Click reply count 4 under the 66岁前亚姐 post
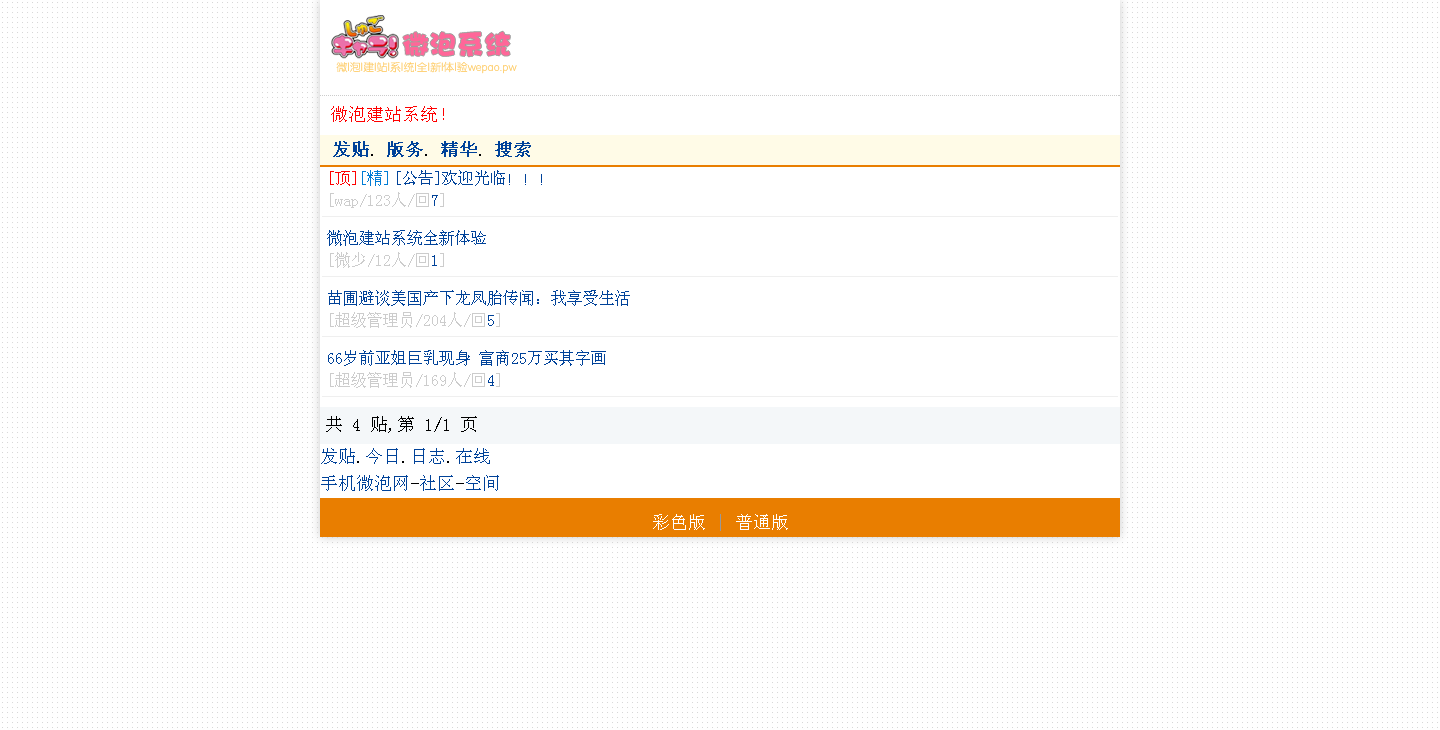Viewport: 1440px width, 730px height. click(x=491, y=381)
